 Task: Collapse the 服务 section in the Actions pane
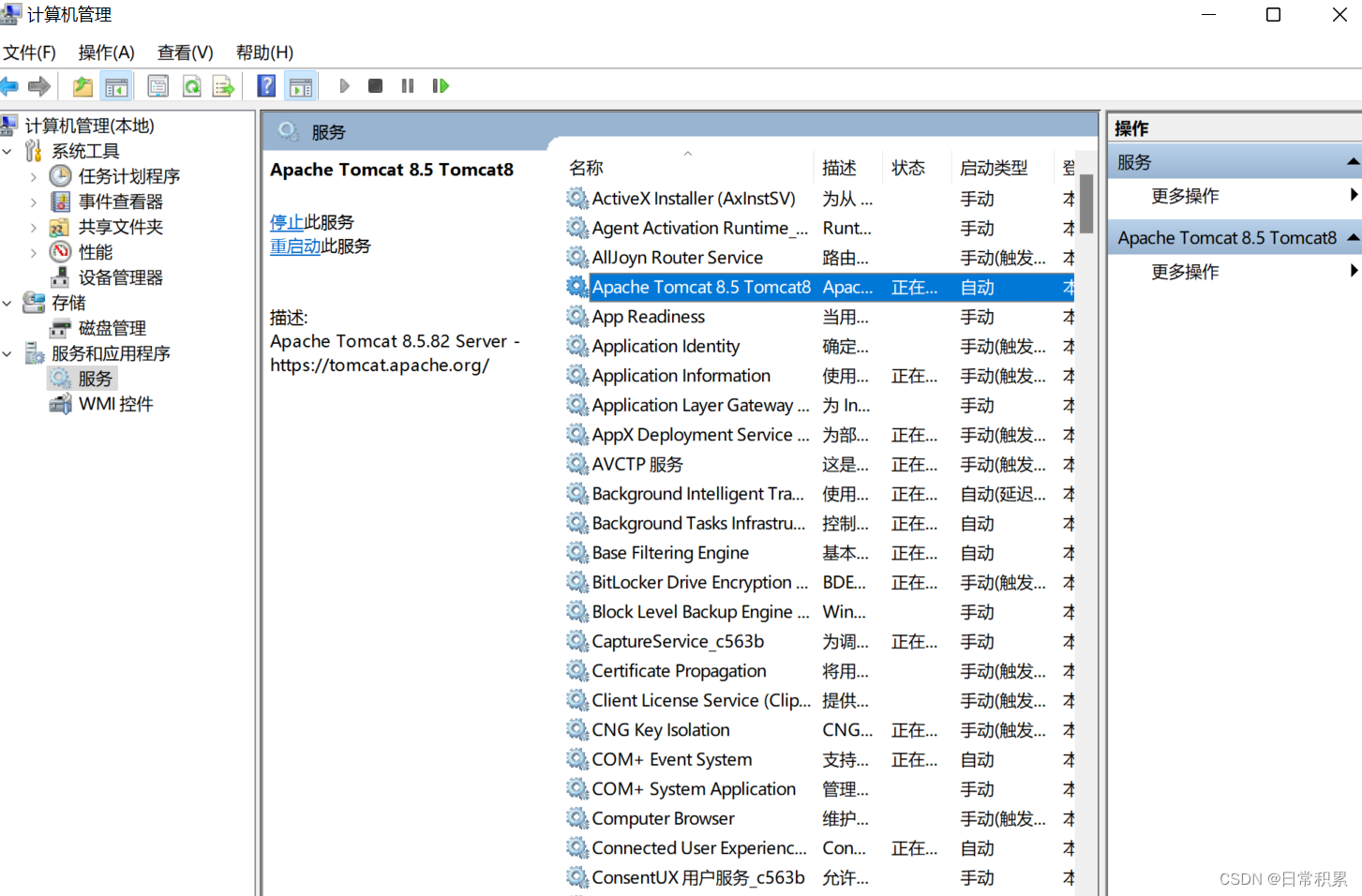1353,162
